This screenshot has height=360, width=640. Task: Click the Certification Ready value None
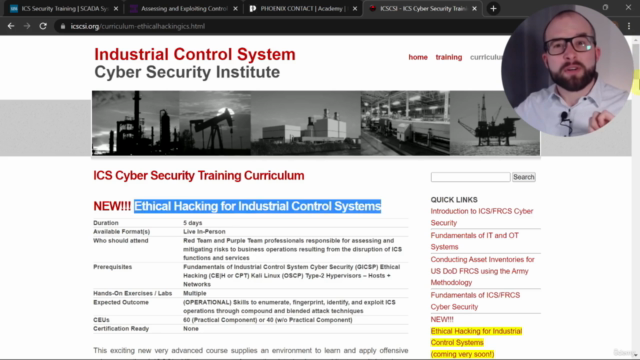[x=191, y=329]
